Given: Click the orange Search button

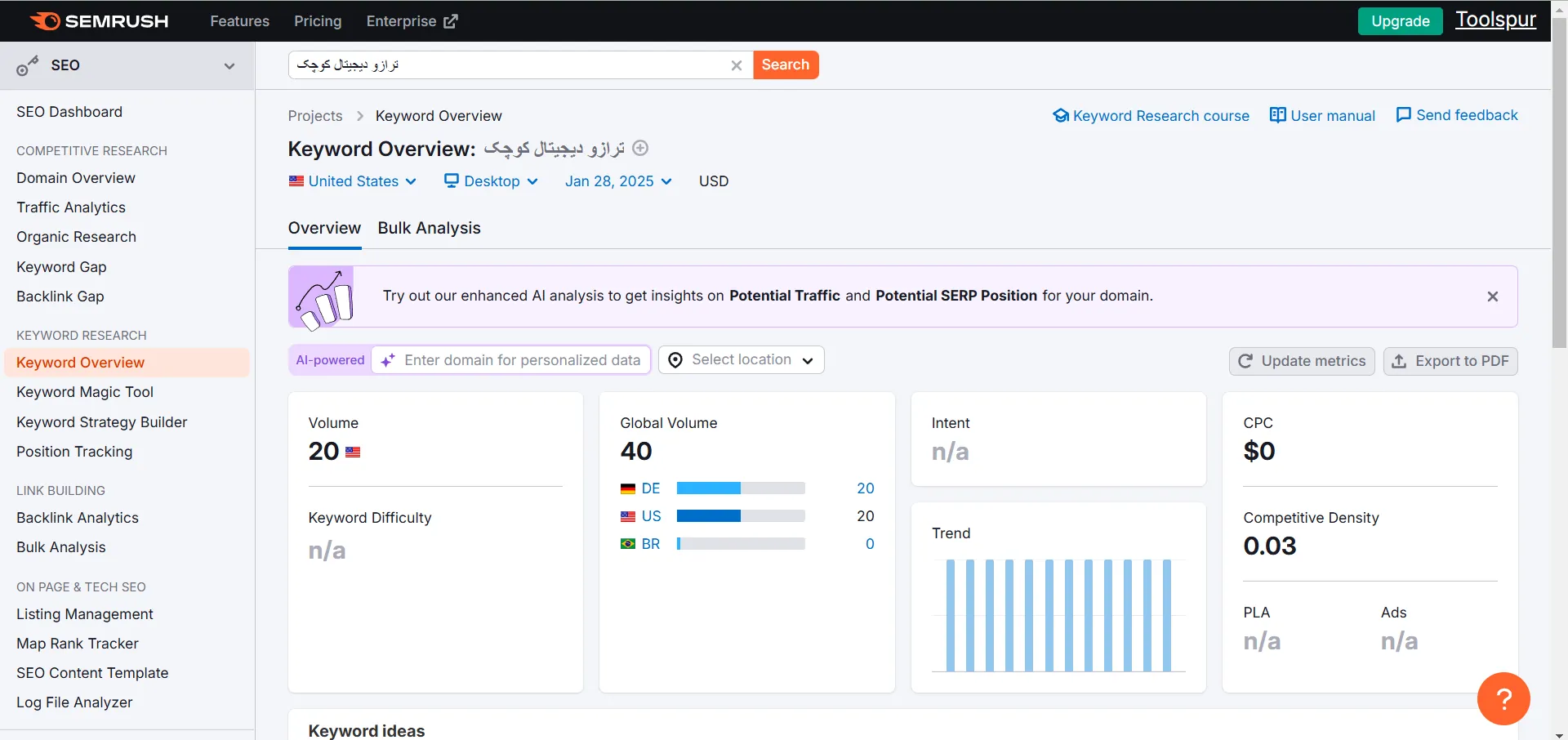Looking at the screenshot, I should [786, 65].
